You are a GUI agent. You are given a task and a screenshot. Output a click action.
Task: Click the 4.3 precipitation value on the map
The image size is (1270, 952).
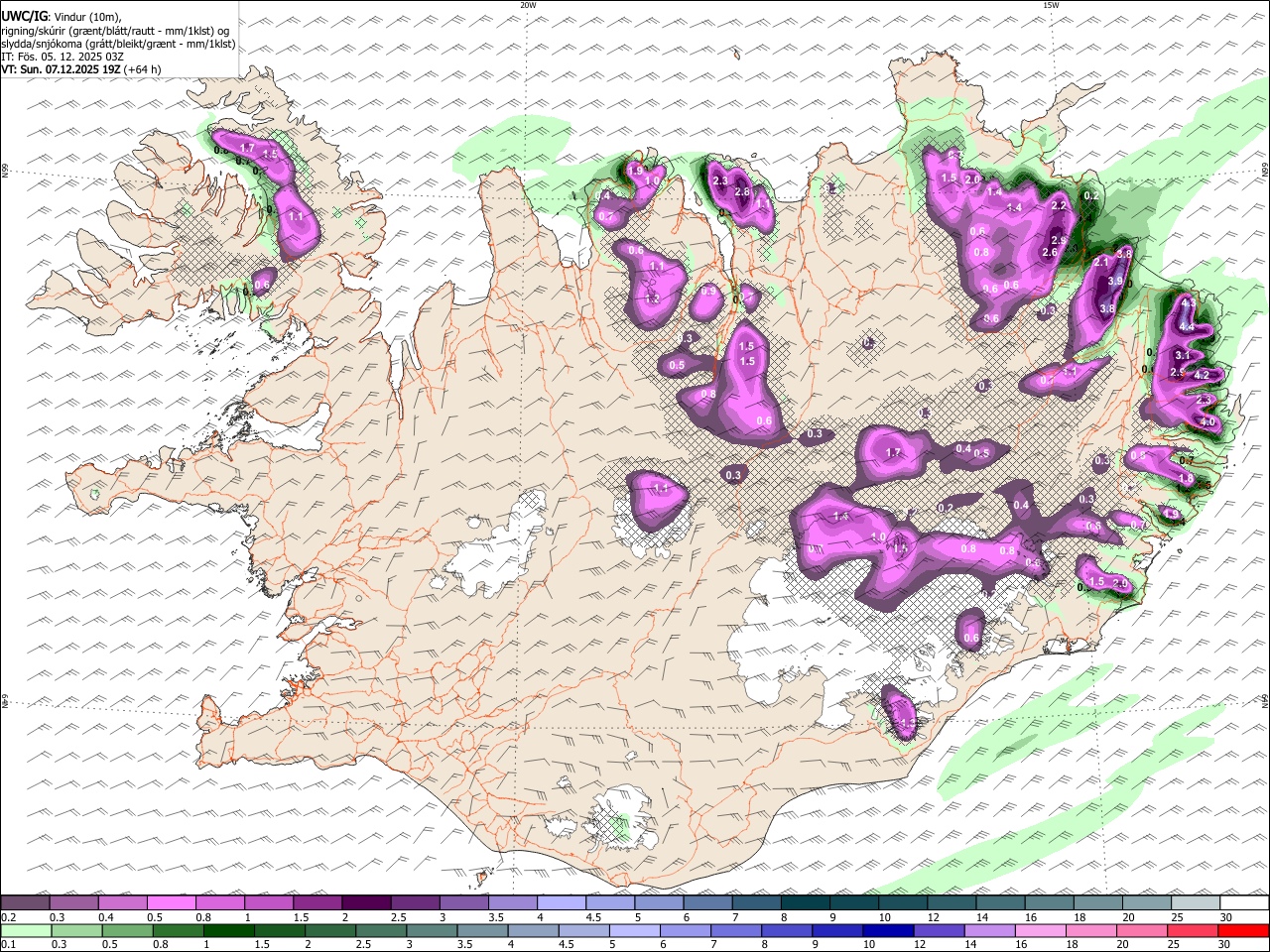[x=1189, y=302]
